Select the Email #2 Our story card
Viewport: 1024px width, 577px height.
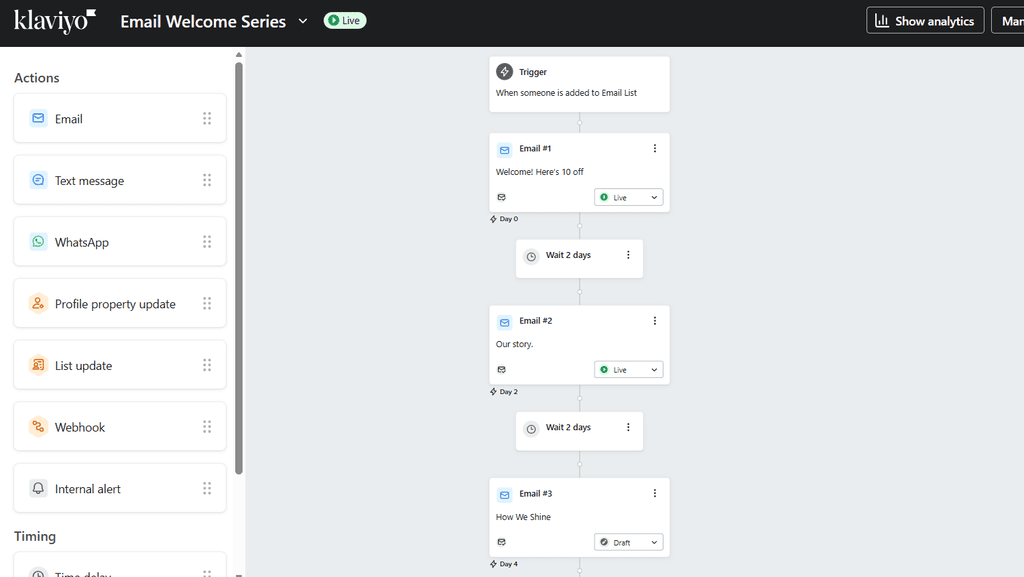coord(560,345)
